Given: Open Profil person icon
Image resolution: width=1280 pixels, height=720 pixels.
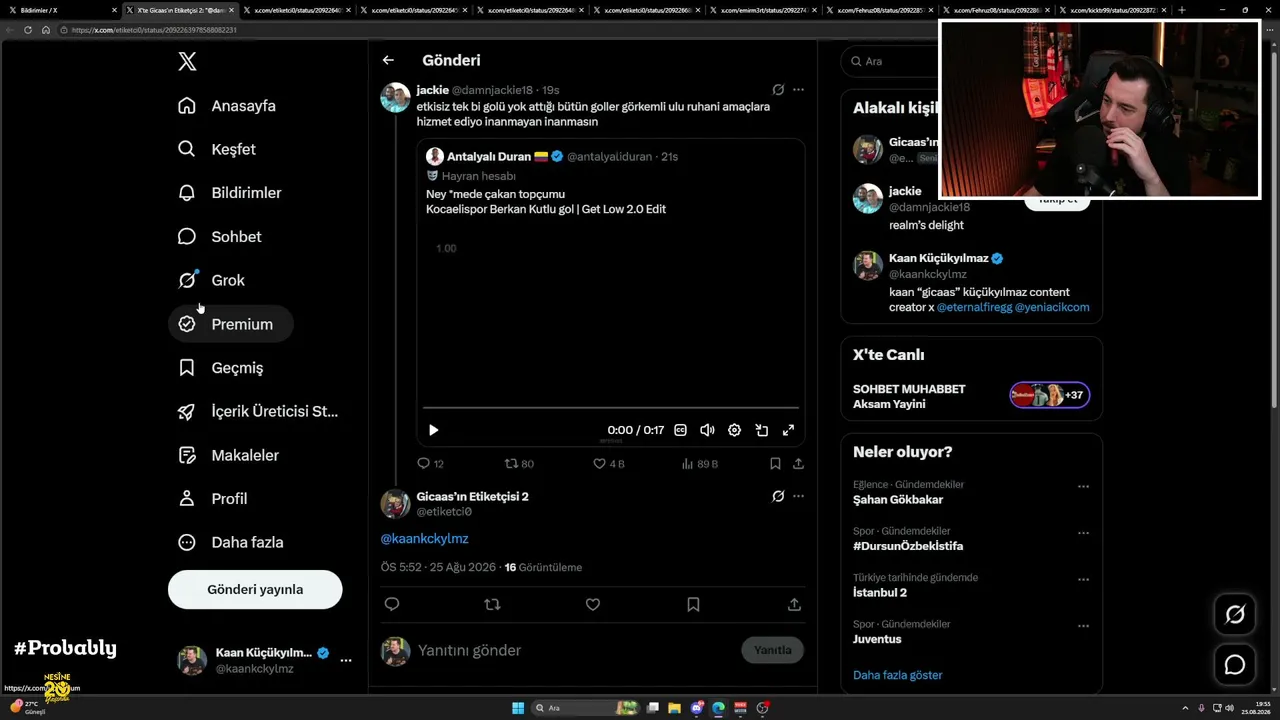Looking at the screenshot, I should (x=187, y=498).
